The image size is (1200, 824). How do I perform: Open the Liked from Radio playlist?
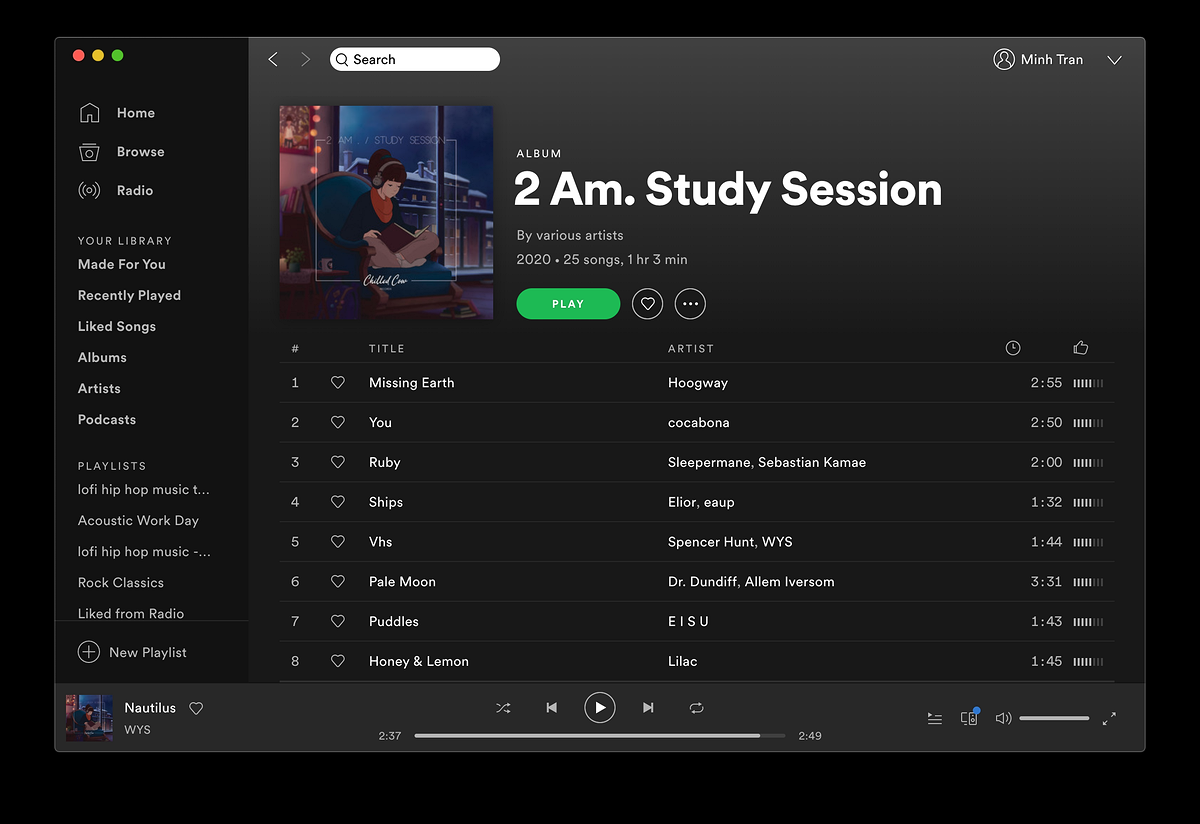131,613
